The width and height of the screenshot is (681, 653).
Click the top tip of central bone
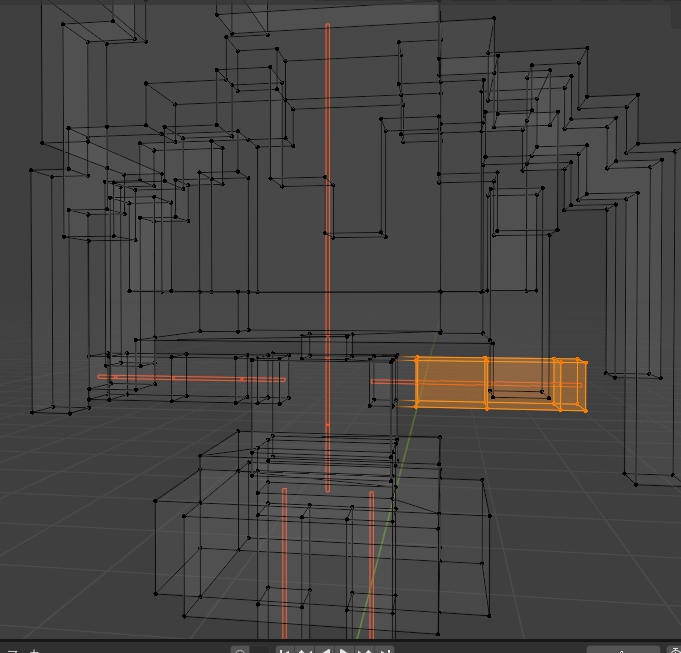(x=327, y=26)
